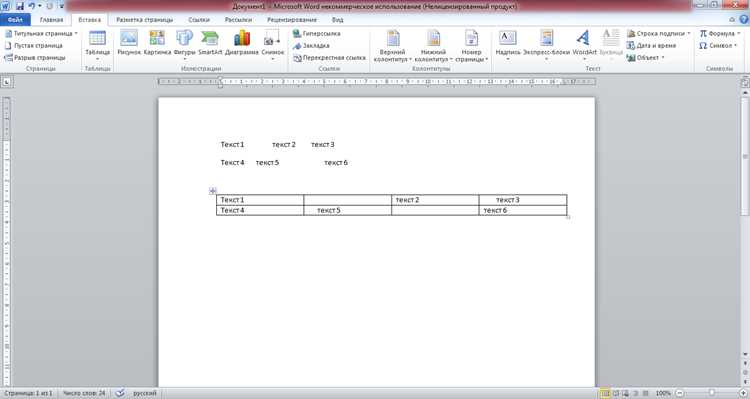Insert a Формула equation
The height and width of the screenshot is (399, 750).
(x=719, y=33)
